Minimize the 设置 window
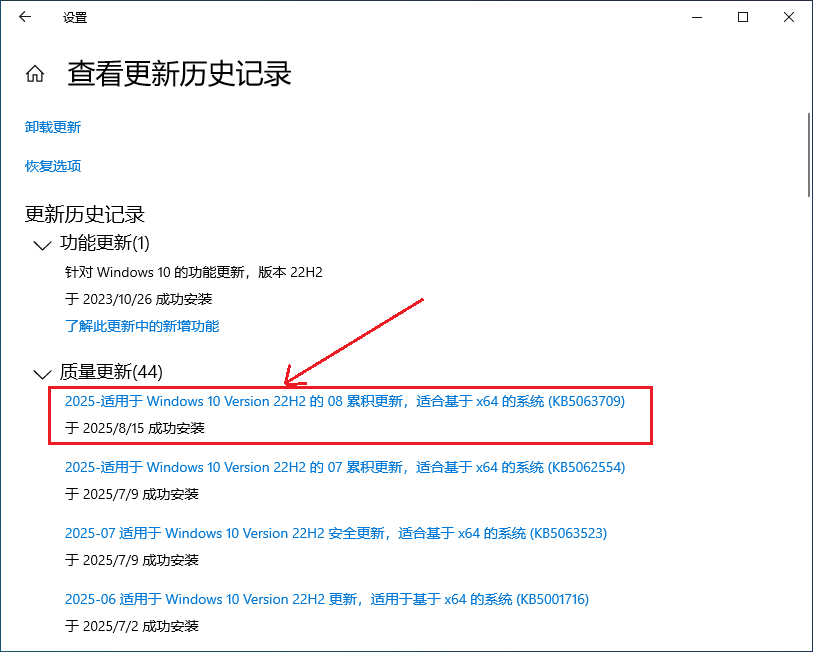The width and height of the screenshot is (813, 652). 697,17
